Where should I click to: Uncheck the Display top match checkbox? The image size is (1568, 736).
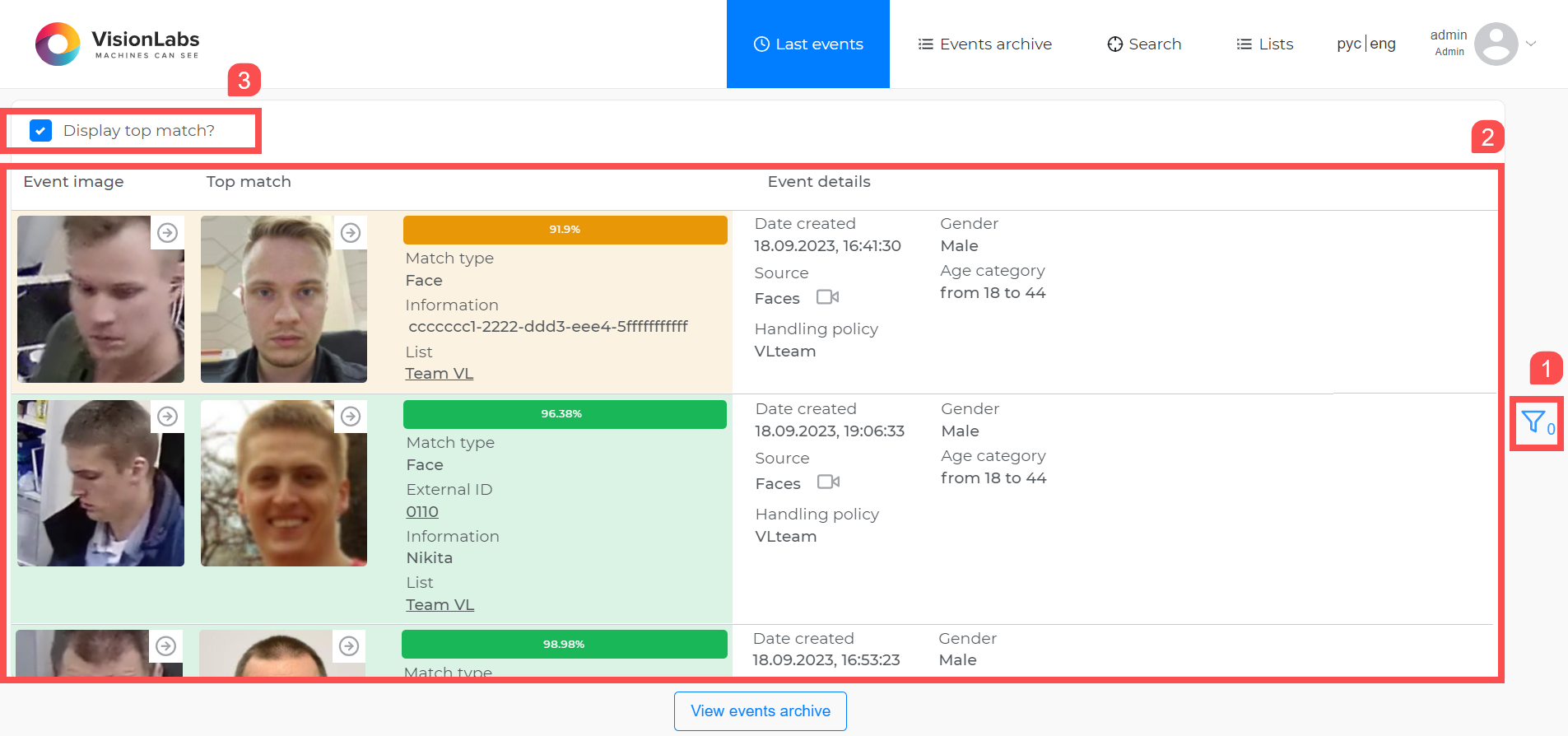coord(40,131)
